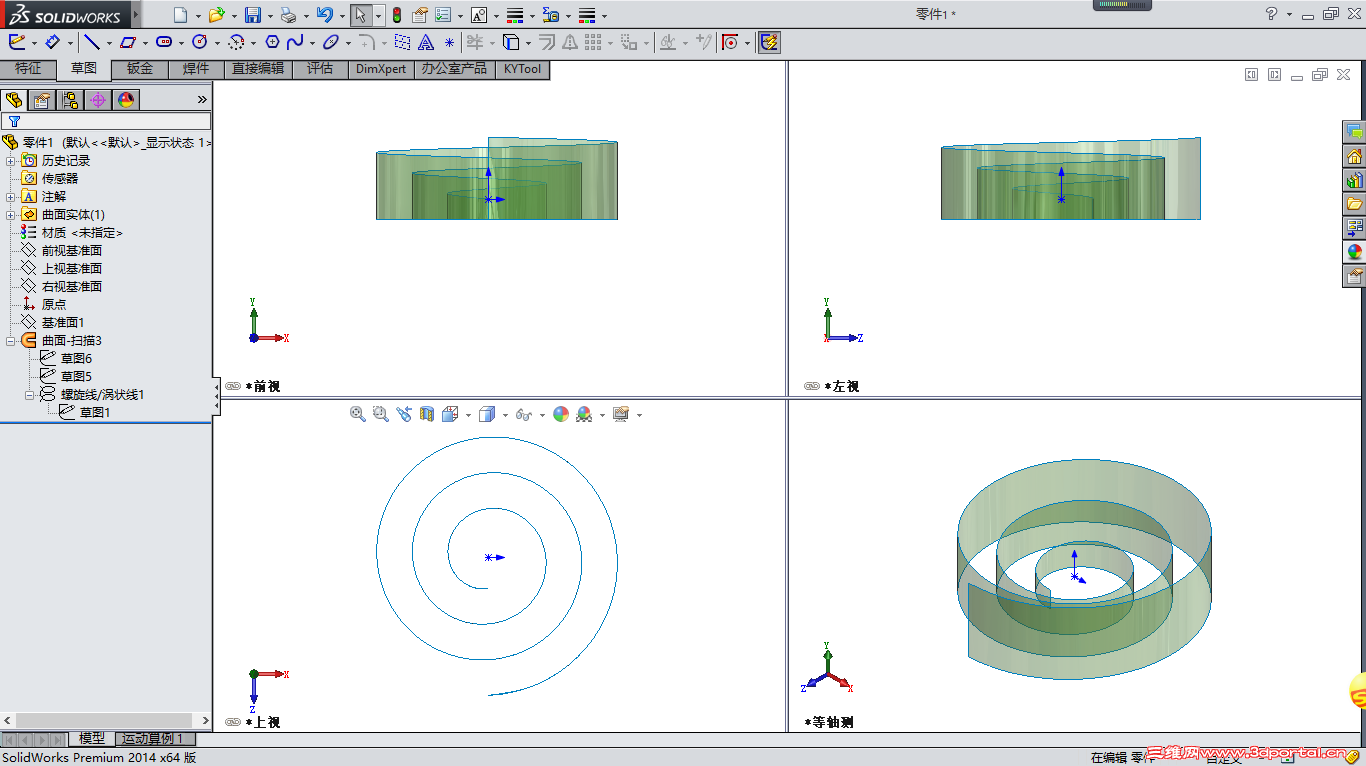Image resolution: width=1366 pixels, height=766 pixels.
Task: Click the *前视 view label link icon
Action: 233,386
